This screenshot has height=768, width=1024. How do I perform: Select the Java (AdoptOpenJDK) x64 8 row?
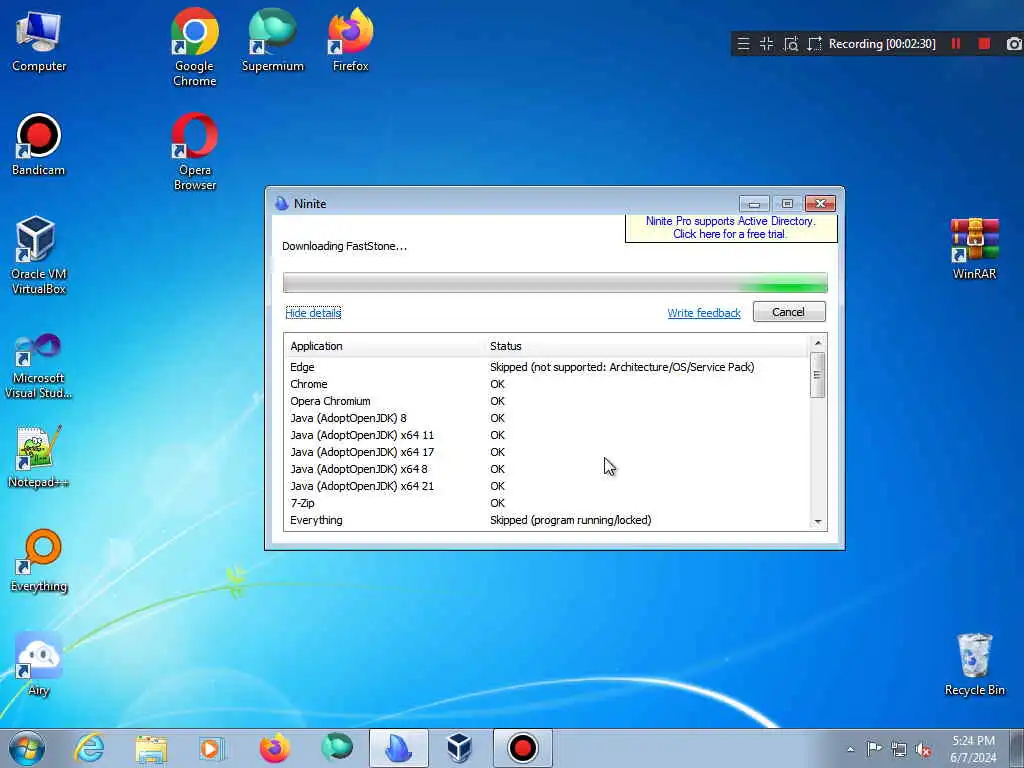547,469
